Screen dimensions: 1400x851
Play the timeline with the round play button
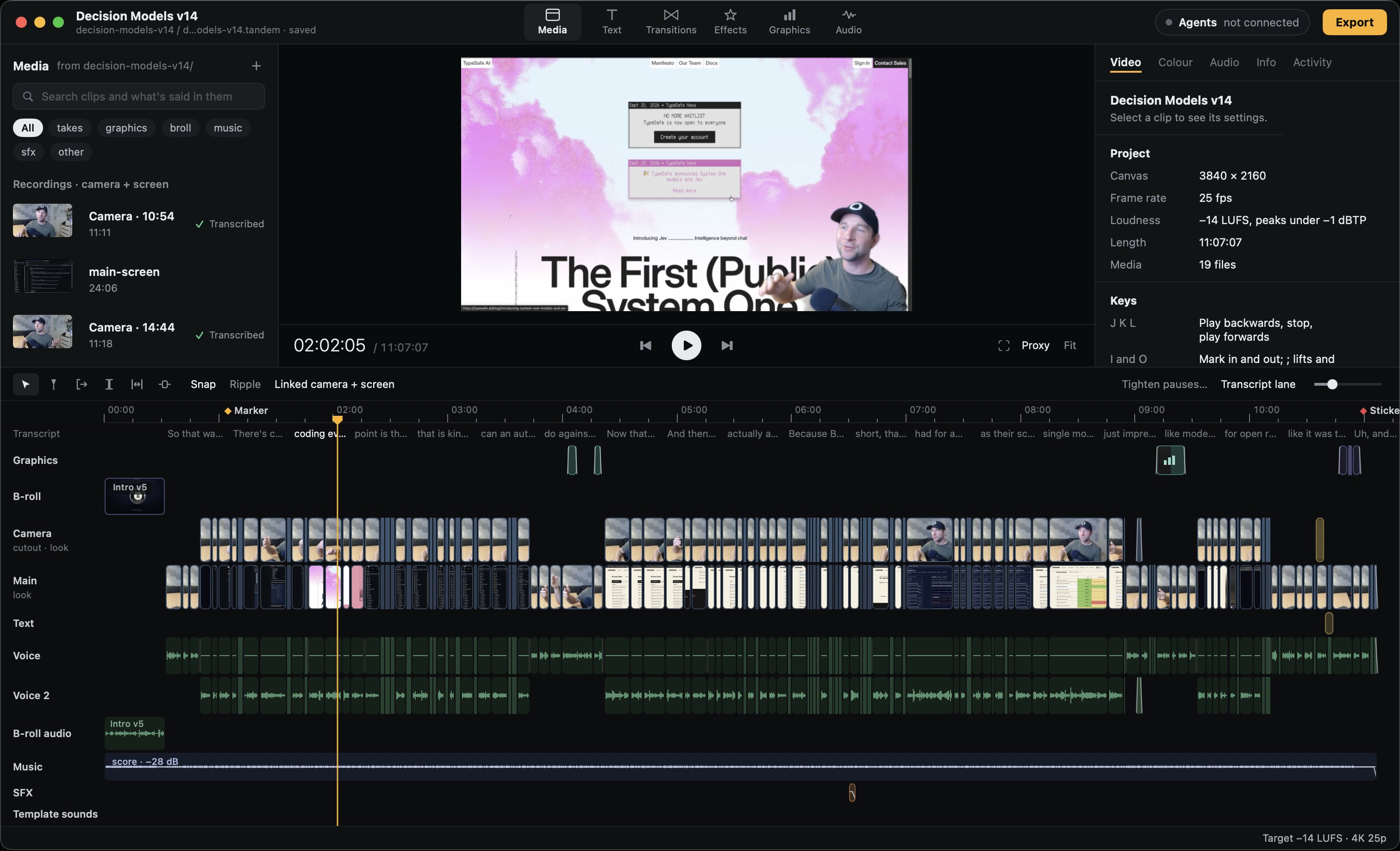tap(687, 345)
